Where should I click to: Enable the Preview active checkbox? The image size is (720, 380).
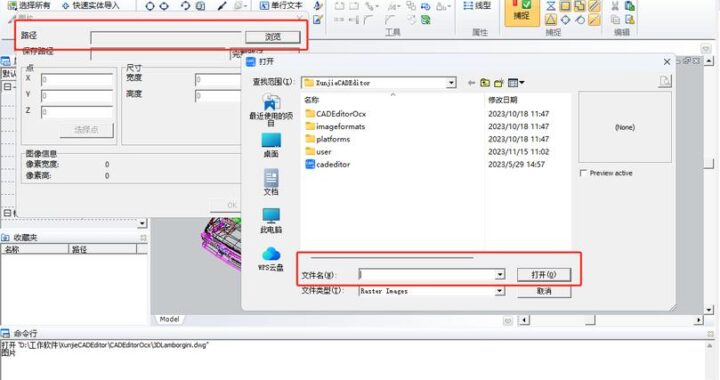tap(583, 173)
